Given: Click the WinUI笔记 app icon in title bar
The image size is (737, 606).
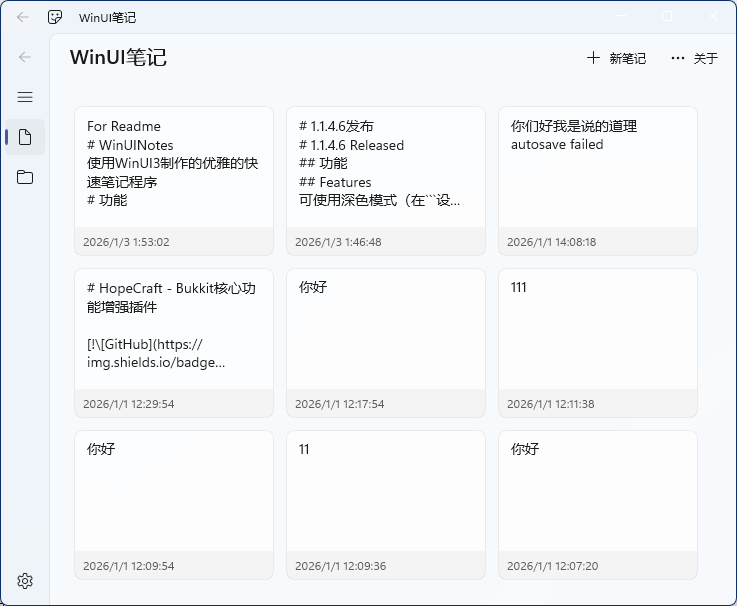Looking at the screenshot, I should point(56,17).
